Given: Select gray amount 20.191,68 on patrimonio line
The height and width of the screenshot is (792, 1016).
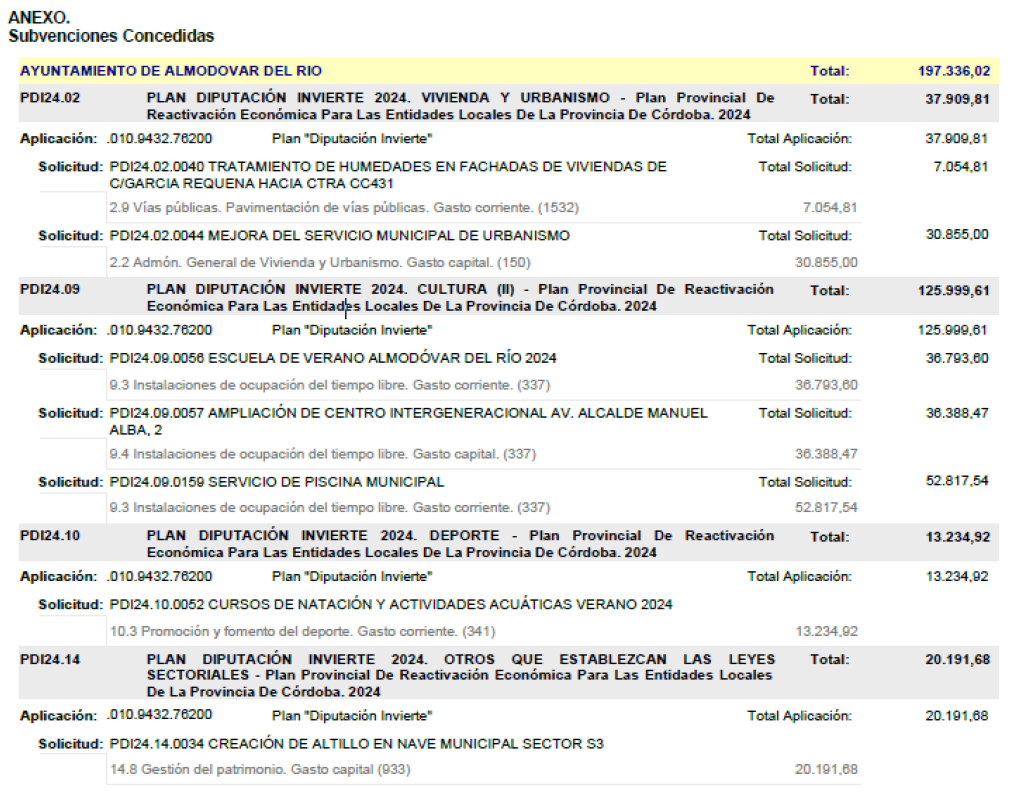Looking at the screenshot, I should tap(826, 769).
